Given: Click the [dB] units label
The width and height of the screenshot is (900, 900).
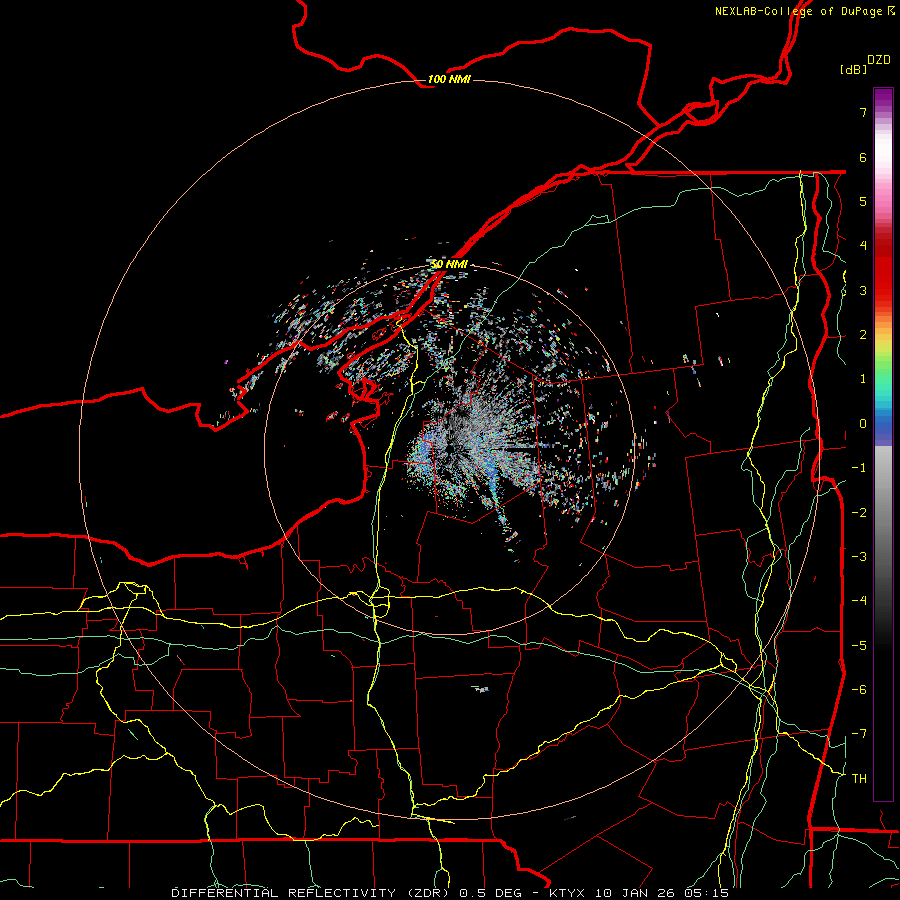Looking at the screenshot, I should click(854, 69).
